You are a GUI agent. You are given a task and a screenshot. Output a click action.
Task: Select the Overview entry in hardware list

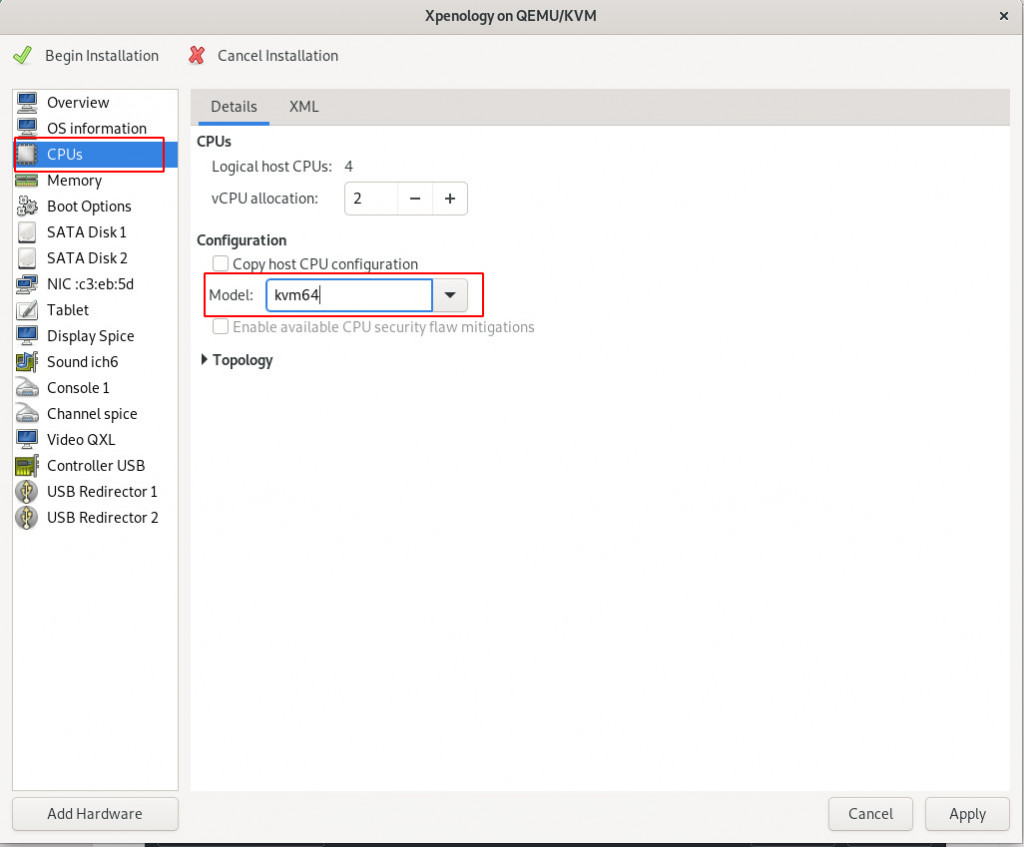95,103
